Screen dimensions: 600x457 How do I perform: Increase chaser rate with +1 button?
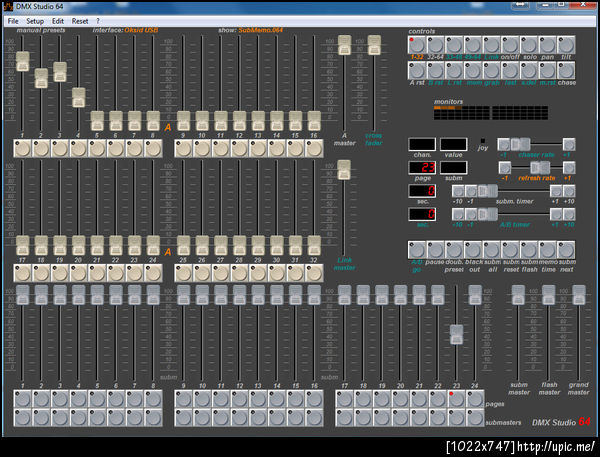coord(568,144)
